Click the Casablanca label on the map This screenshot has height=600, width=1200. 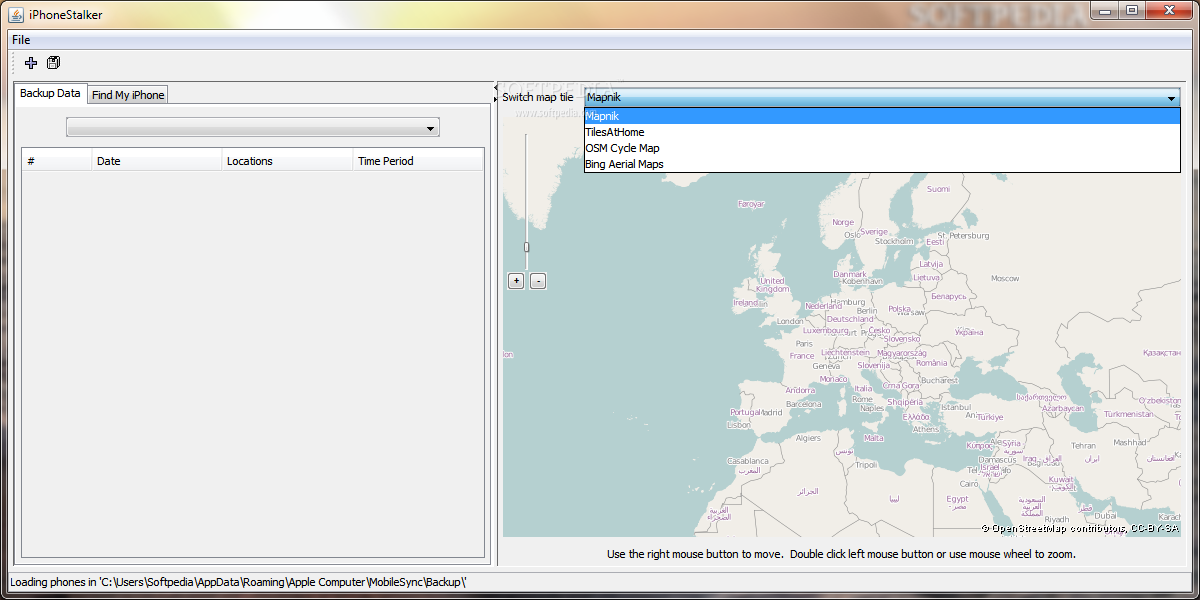pyautogui.click(x=748, y=461)
